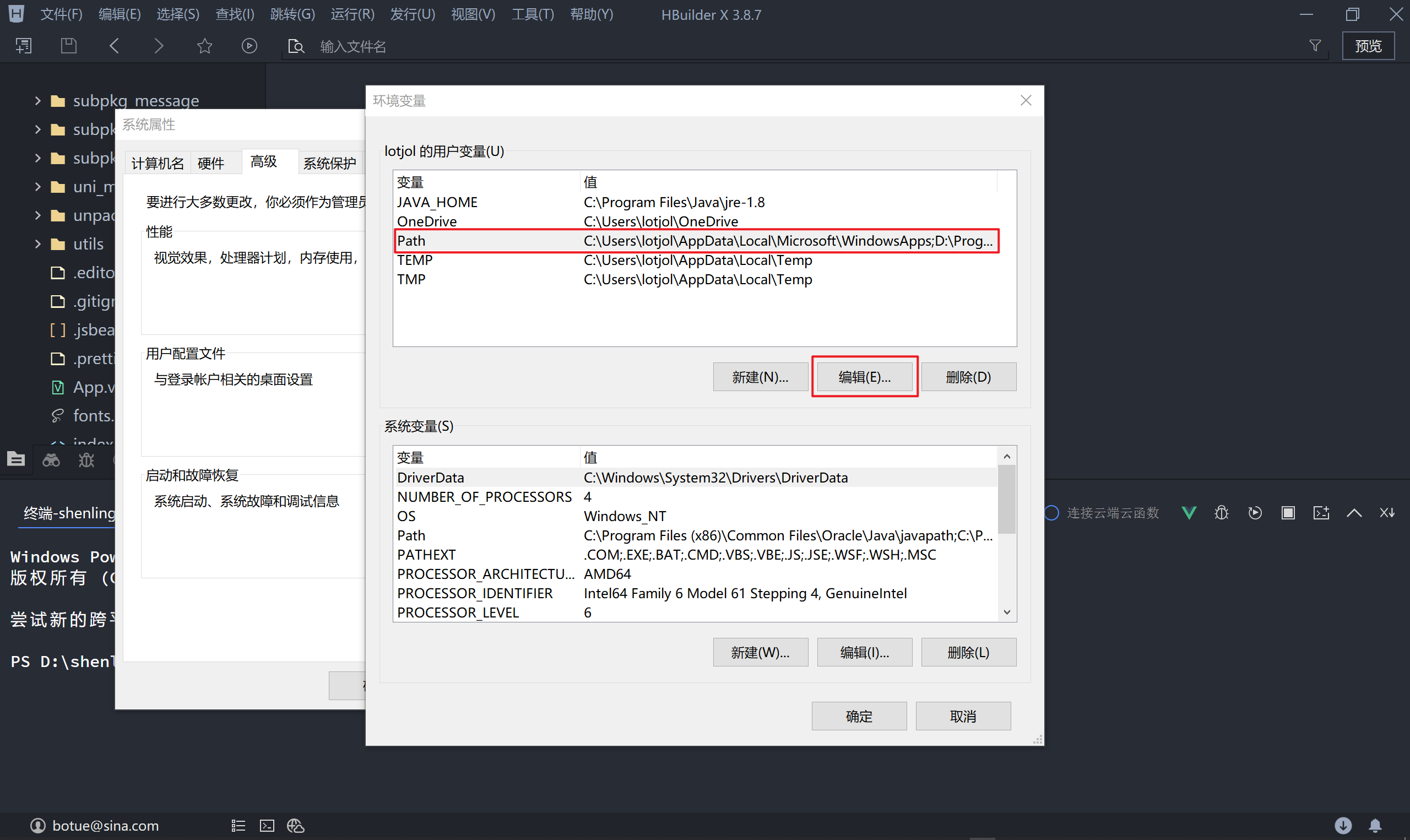Click the filter funnel icon

coord(1315,46)
